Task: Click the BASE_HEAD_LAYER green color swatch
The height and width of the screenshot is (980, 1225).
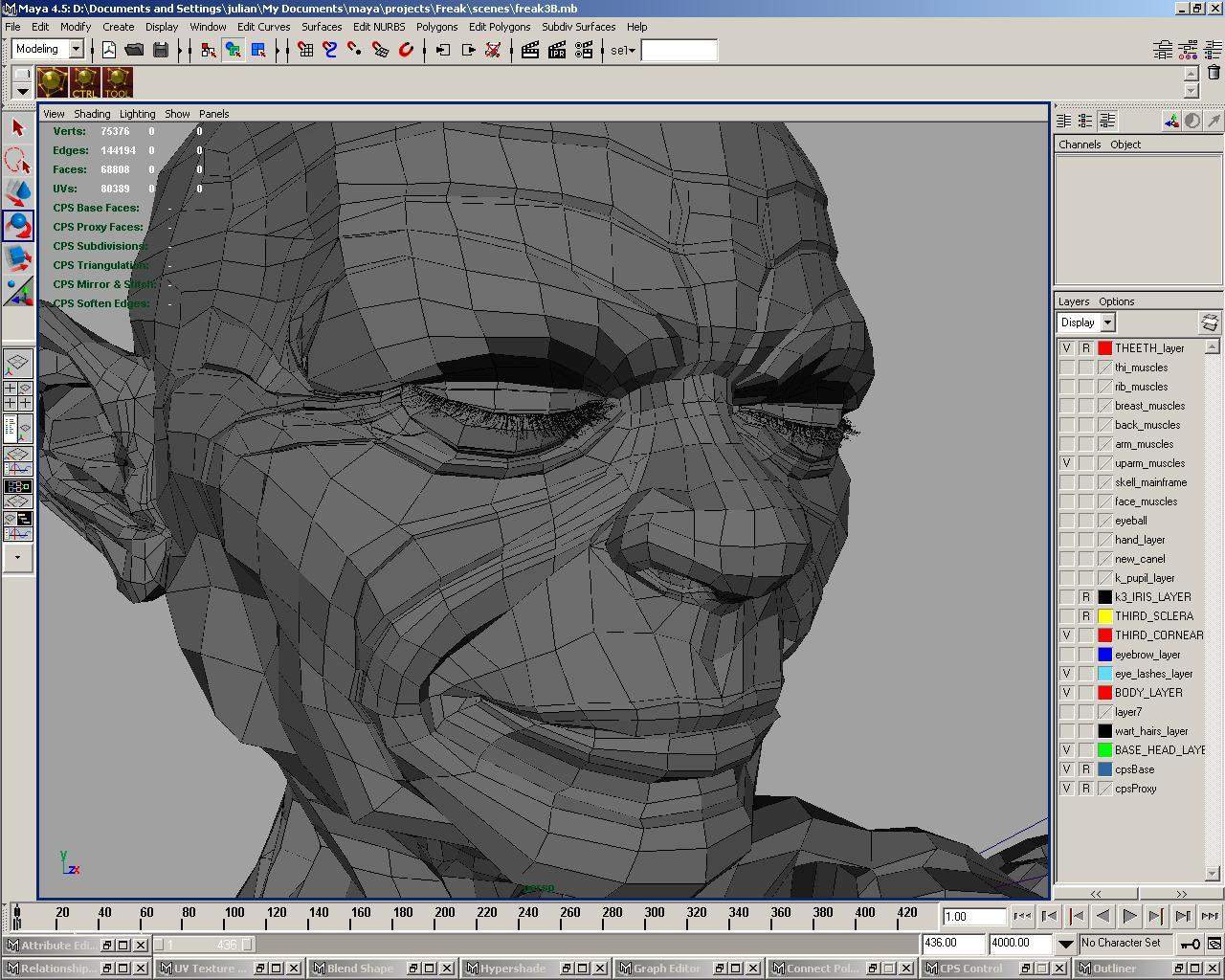Action: click(x=1104, y=750)
